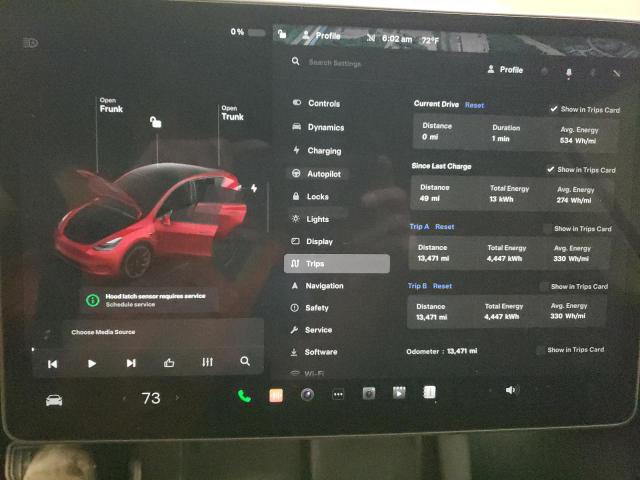This screenshot has height=480, width=640.
Task: Open Display settings menu
Action: (x=312, y=242)
